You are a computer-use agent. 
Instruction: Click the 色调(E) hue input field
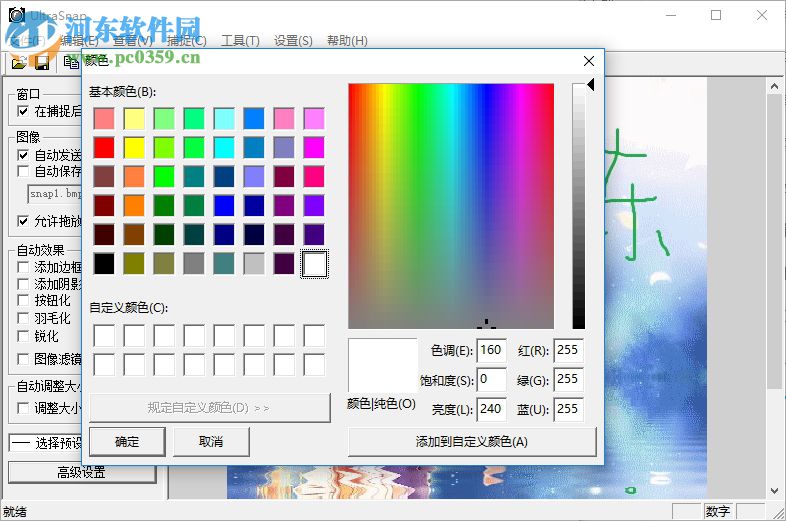(x=491, y=350)
